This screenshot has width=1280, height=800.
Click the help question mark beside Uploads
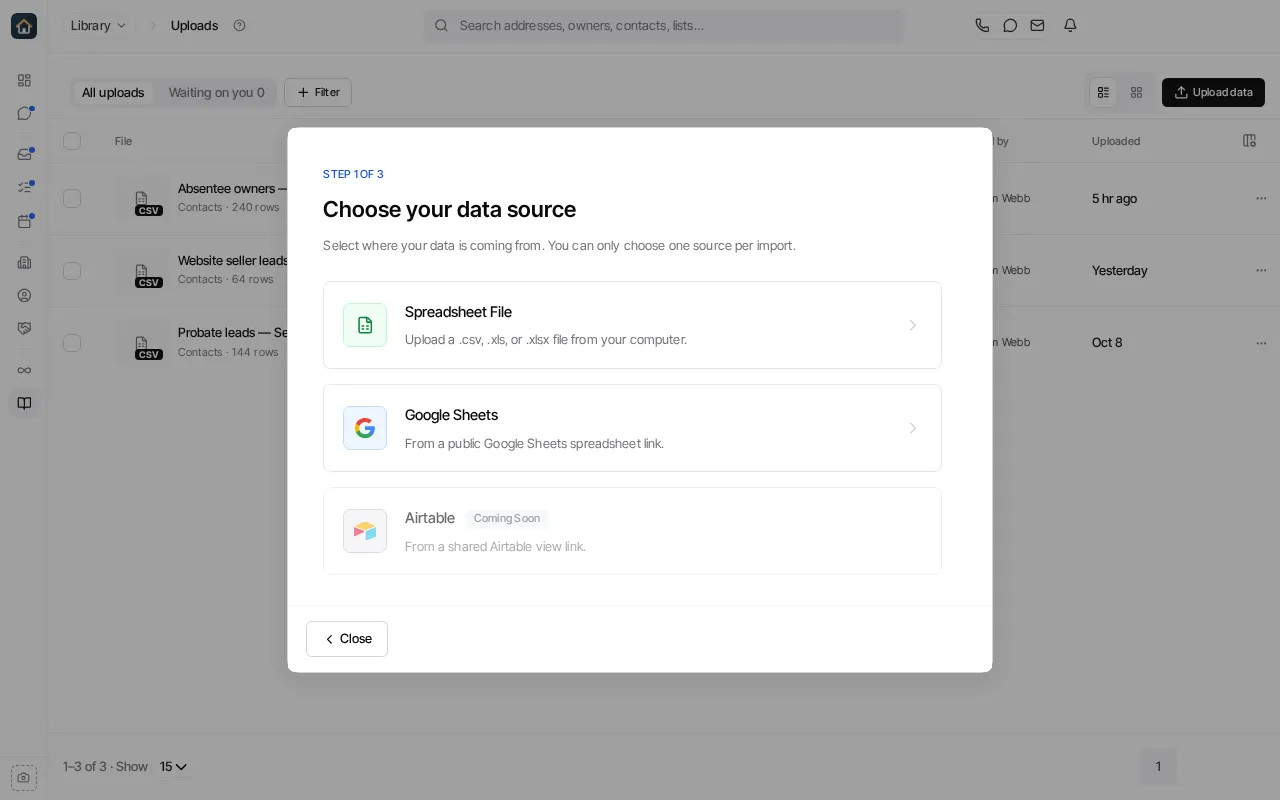pyautogui.click(x=239, y=26)
